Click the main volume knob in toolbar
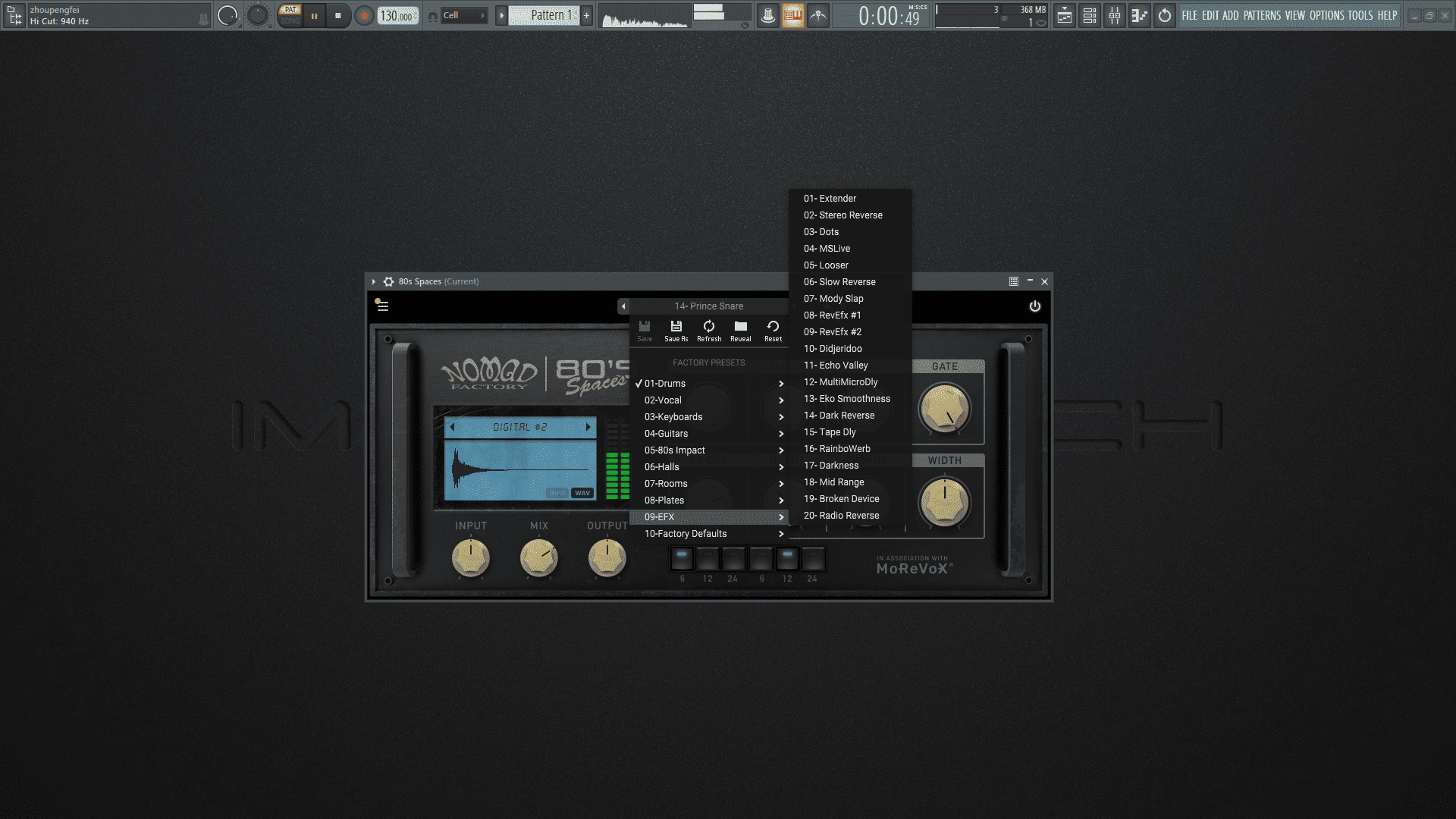The image size is (1456, 819). point(227,15)
